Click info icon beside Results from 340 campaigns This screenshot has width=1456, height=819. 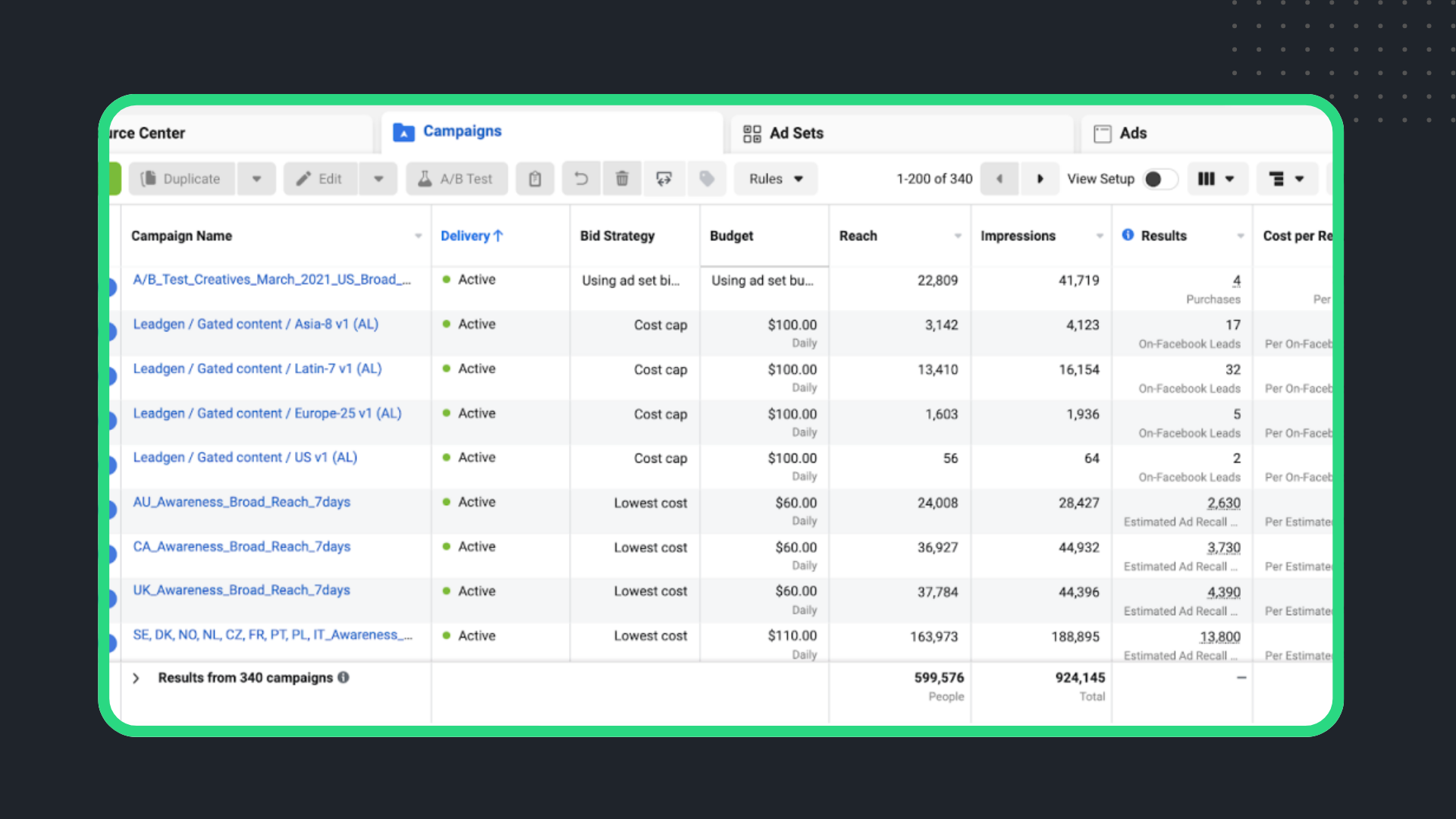click(344, 677)
